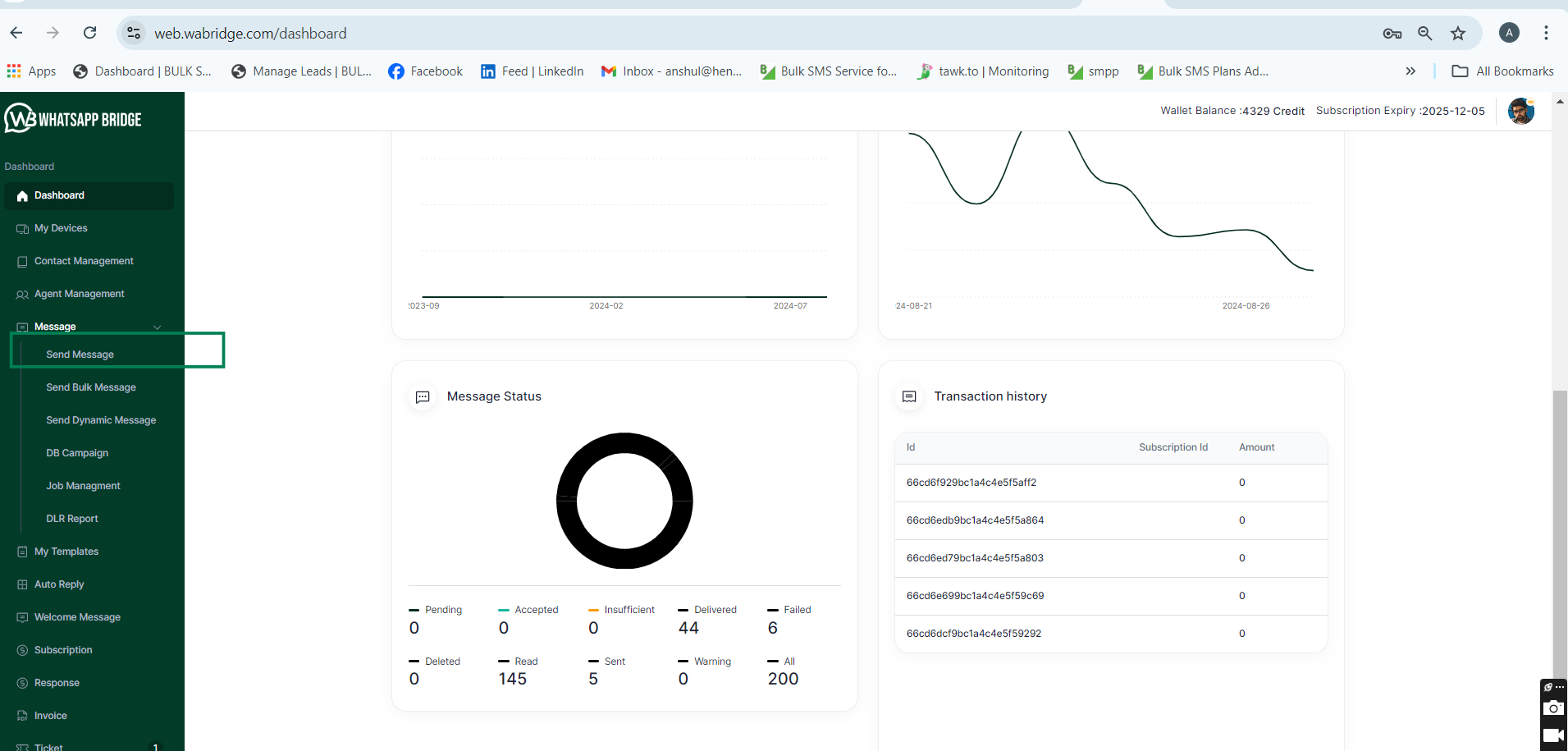Click the Auto Reply icon
Image resolution: width=1568 pixels, height=751 pixels.
click(22, 584)
